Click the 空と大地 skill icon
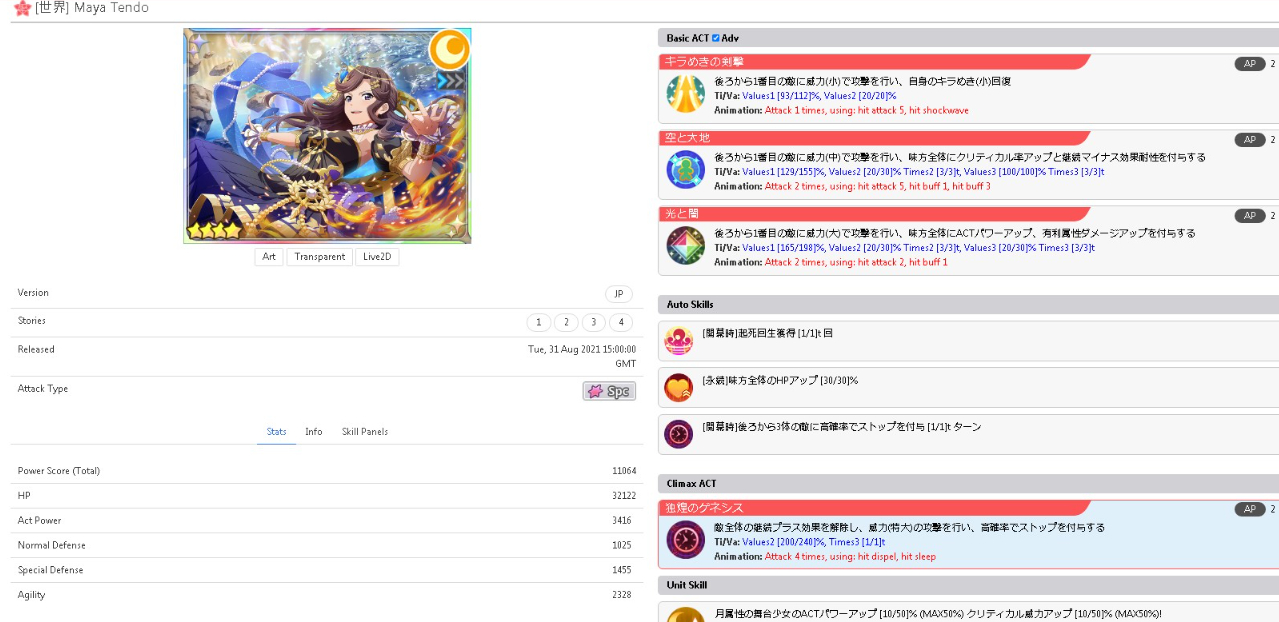The height and width of the screenshot is (622, 1279). pos(686,170)
